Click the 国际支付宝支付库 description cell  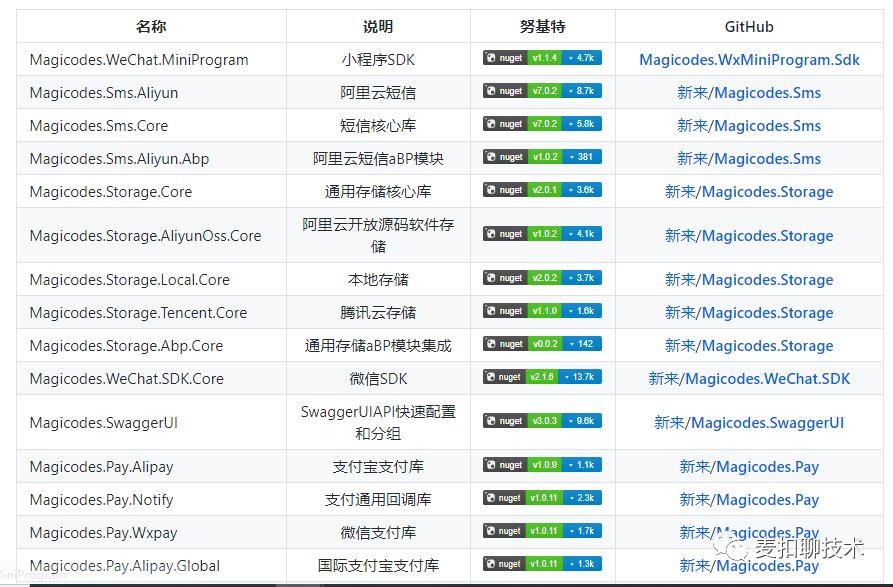(x=378, y=565)
